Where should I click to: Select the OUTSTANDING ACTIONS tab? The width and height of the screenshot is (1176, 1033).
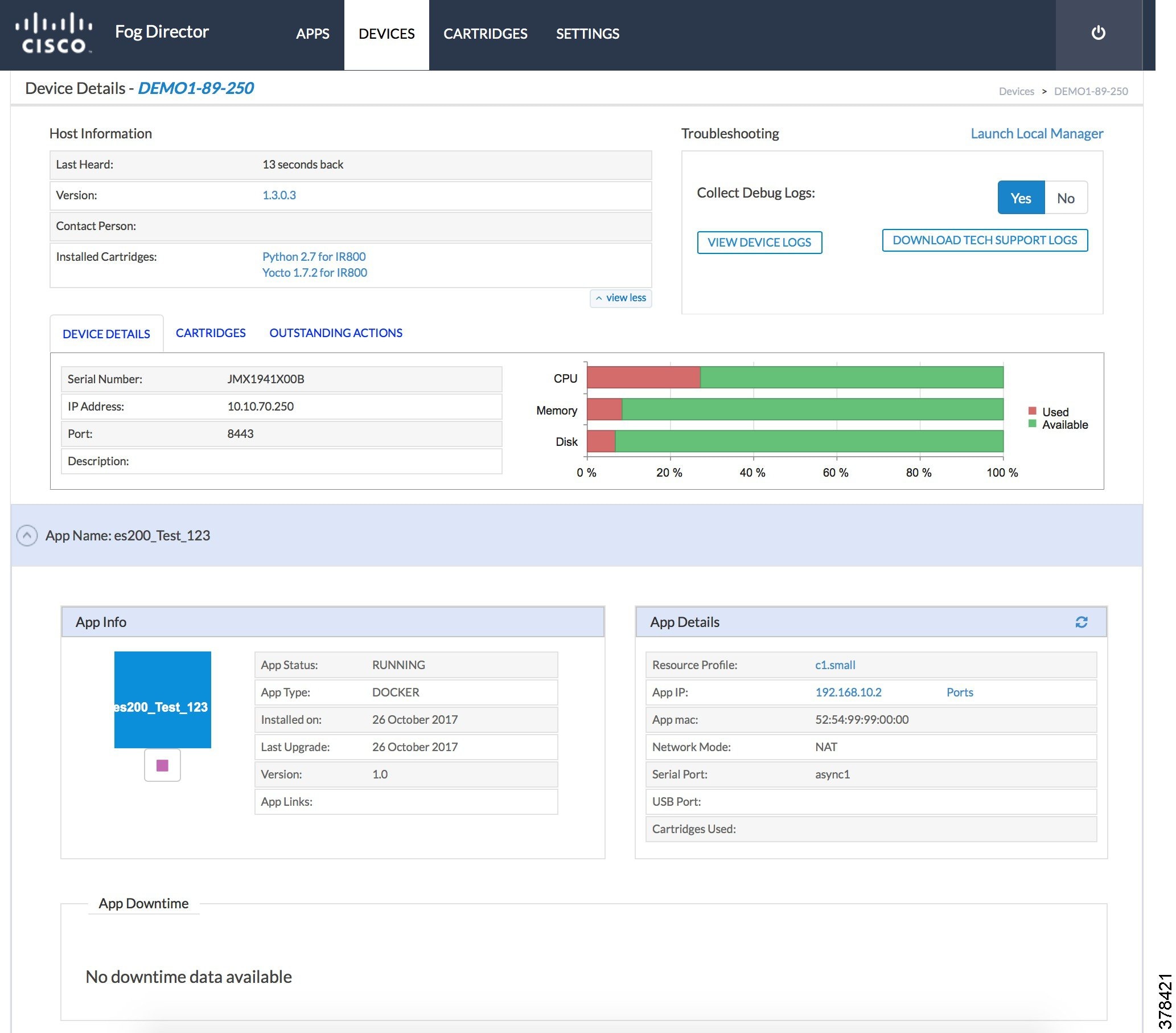pos(335,333)
